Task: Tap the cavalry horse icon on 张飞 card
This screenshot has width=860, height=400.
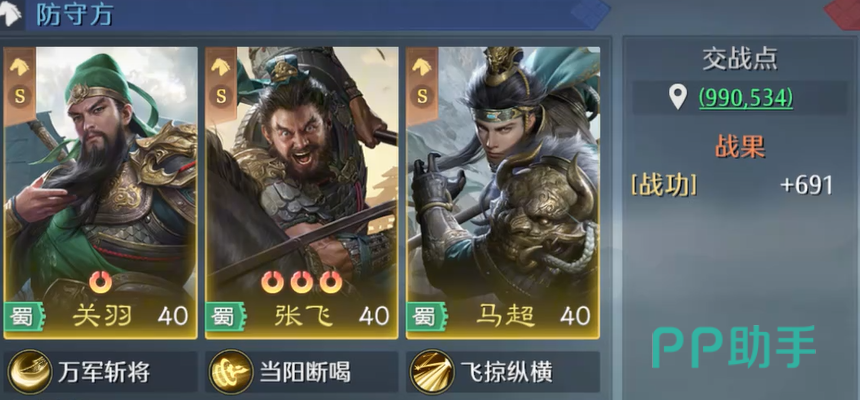Action: coord(221,66)
